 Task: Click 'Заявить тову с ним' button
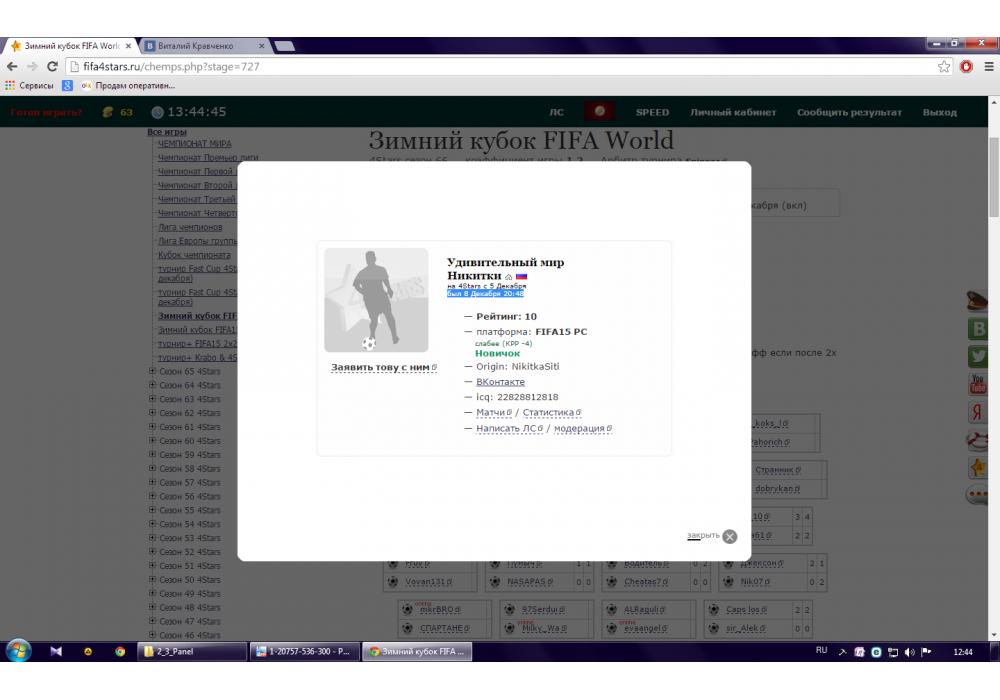point(383,368)
